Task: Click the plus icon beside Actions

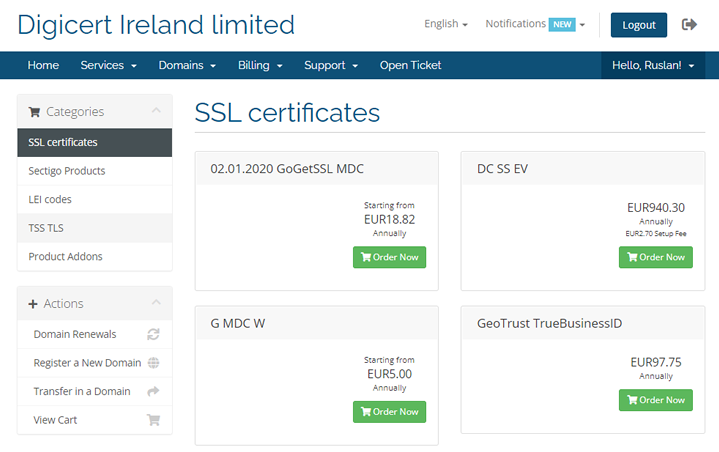Action: (33, 304)
